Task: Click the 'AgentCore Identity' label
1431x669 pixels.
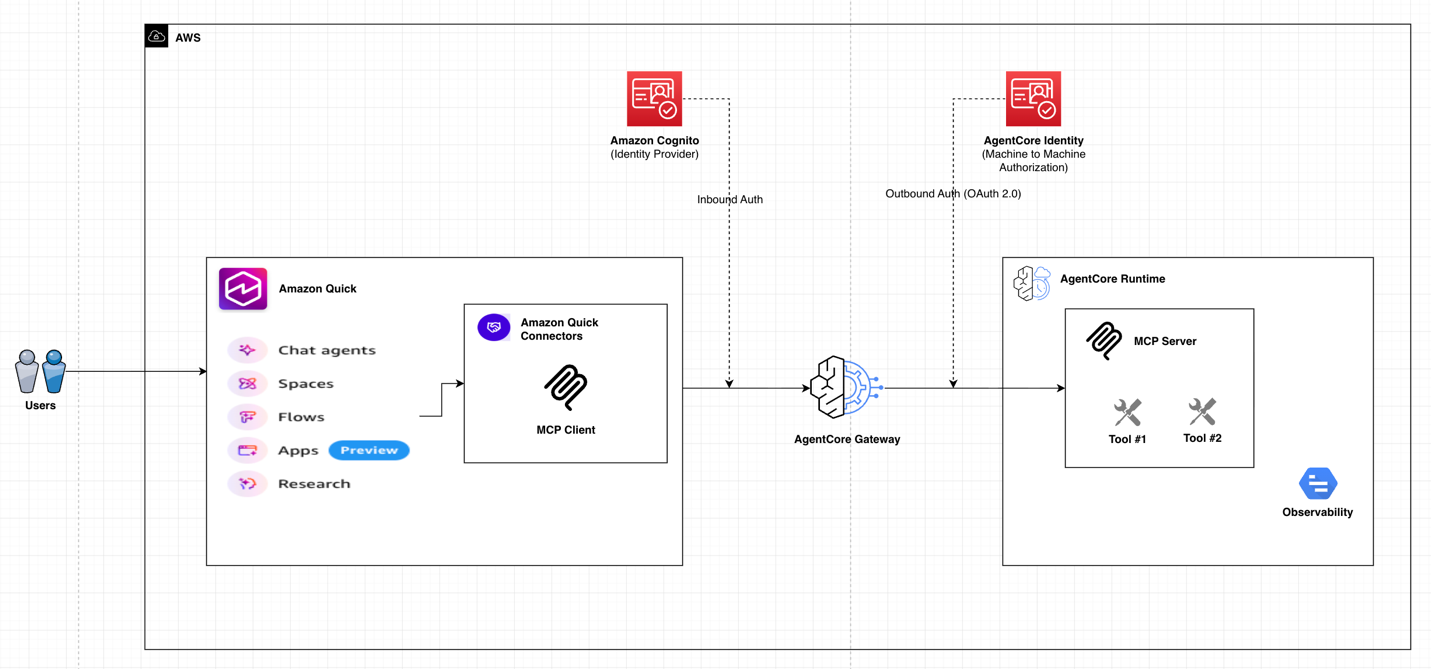Action: click(x=1034, y=141)
